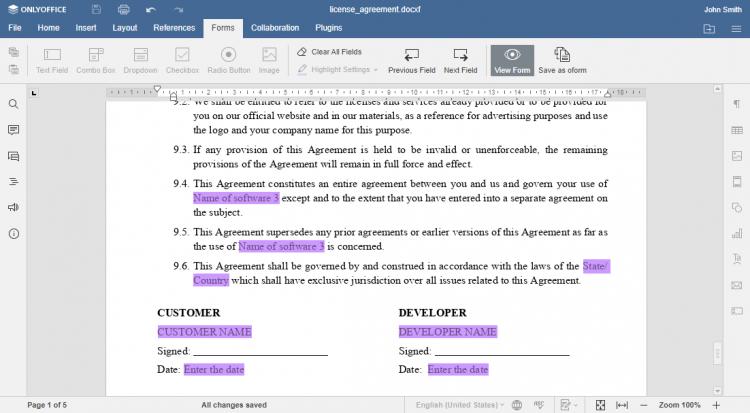Show the headings navigation panel
Image resolution: width=750 pixels, height=413 pixels.
point(13,182)
